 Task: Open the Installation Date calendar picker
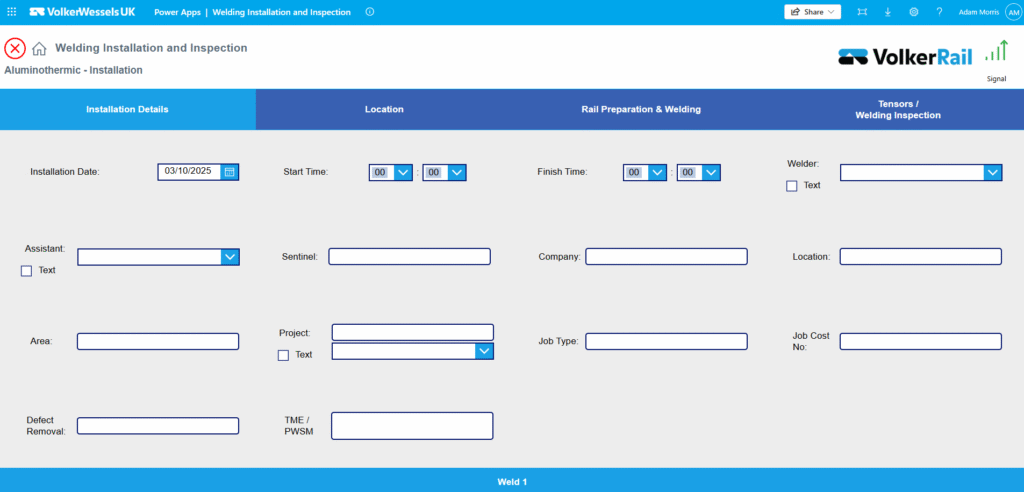point(229,172)
